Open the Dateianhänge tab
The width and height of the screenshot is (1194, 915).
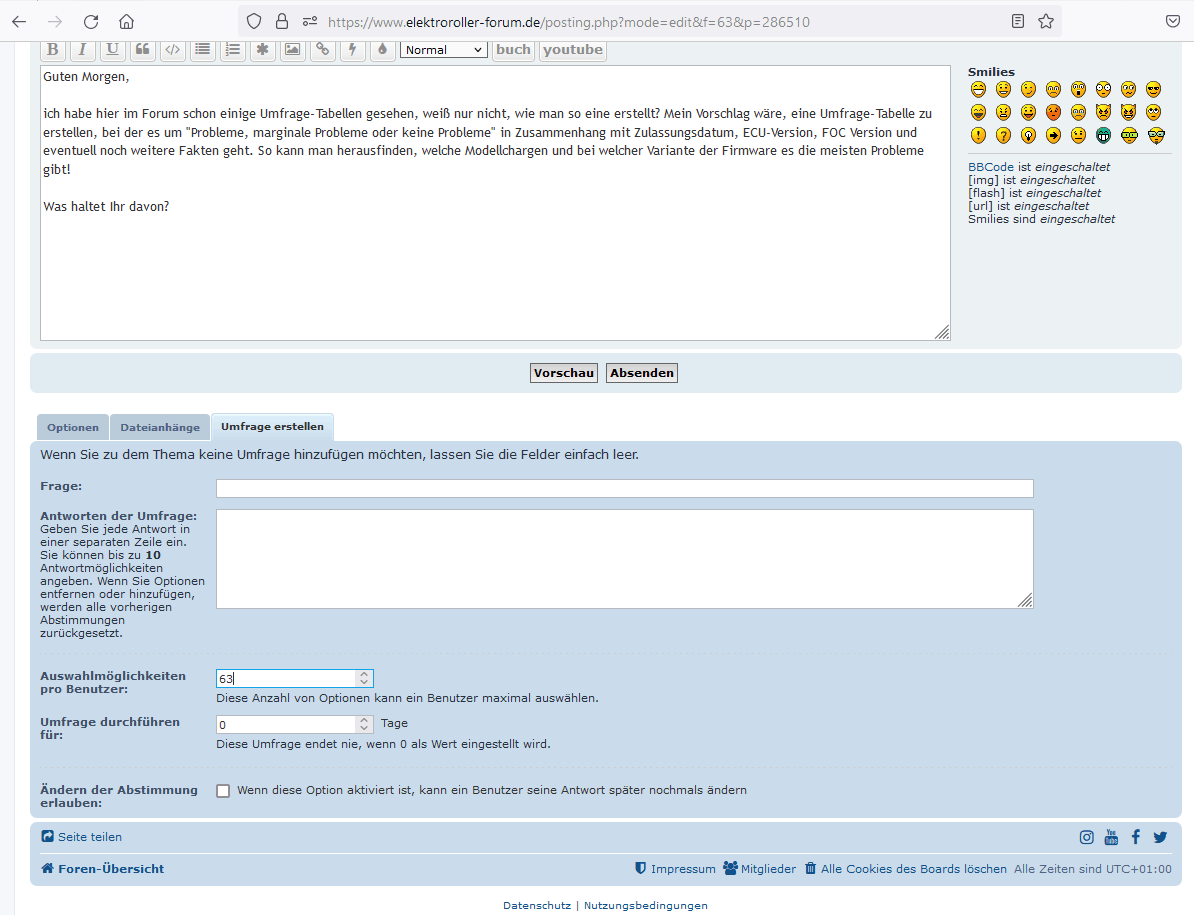click(160, 427)
